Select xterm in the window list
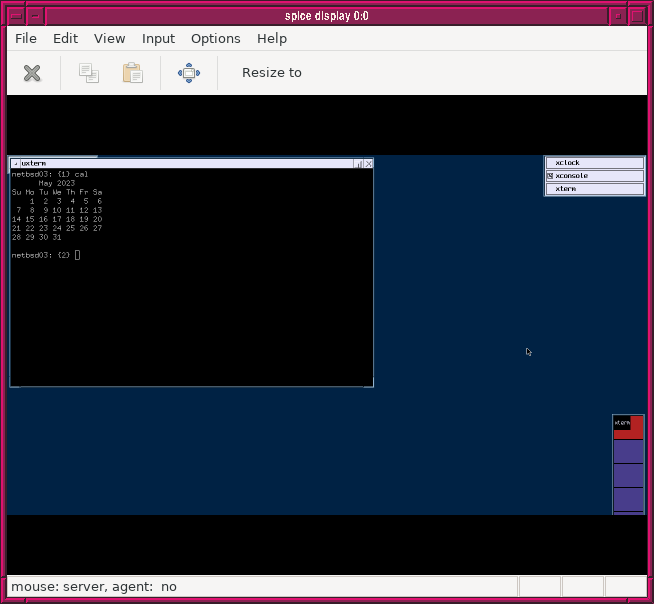 click(x=594, y=189)
